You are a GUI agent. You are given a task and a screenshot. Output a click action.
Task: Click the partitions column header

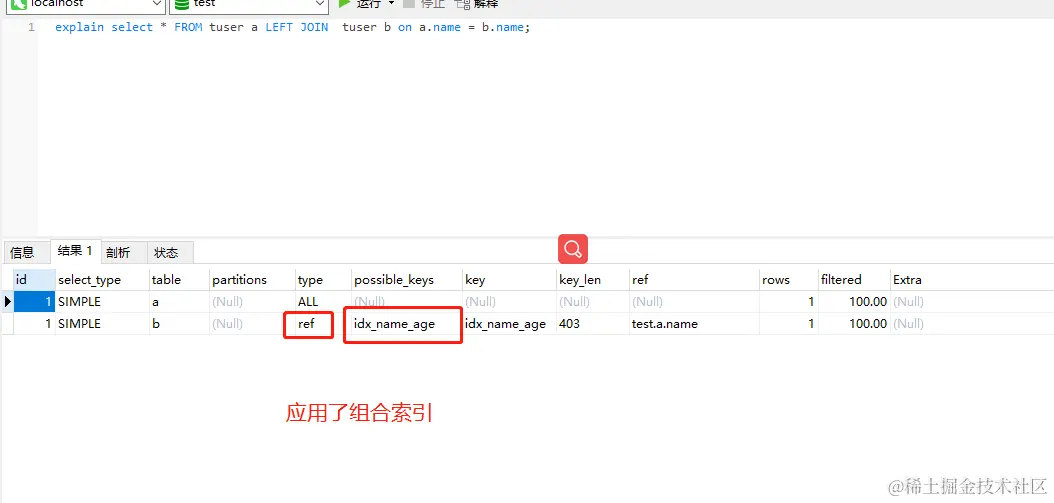[253, 280]
